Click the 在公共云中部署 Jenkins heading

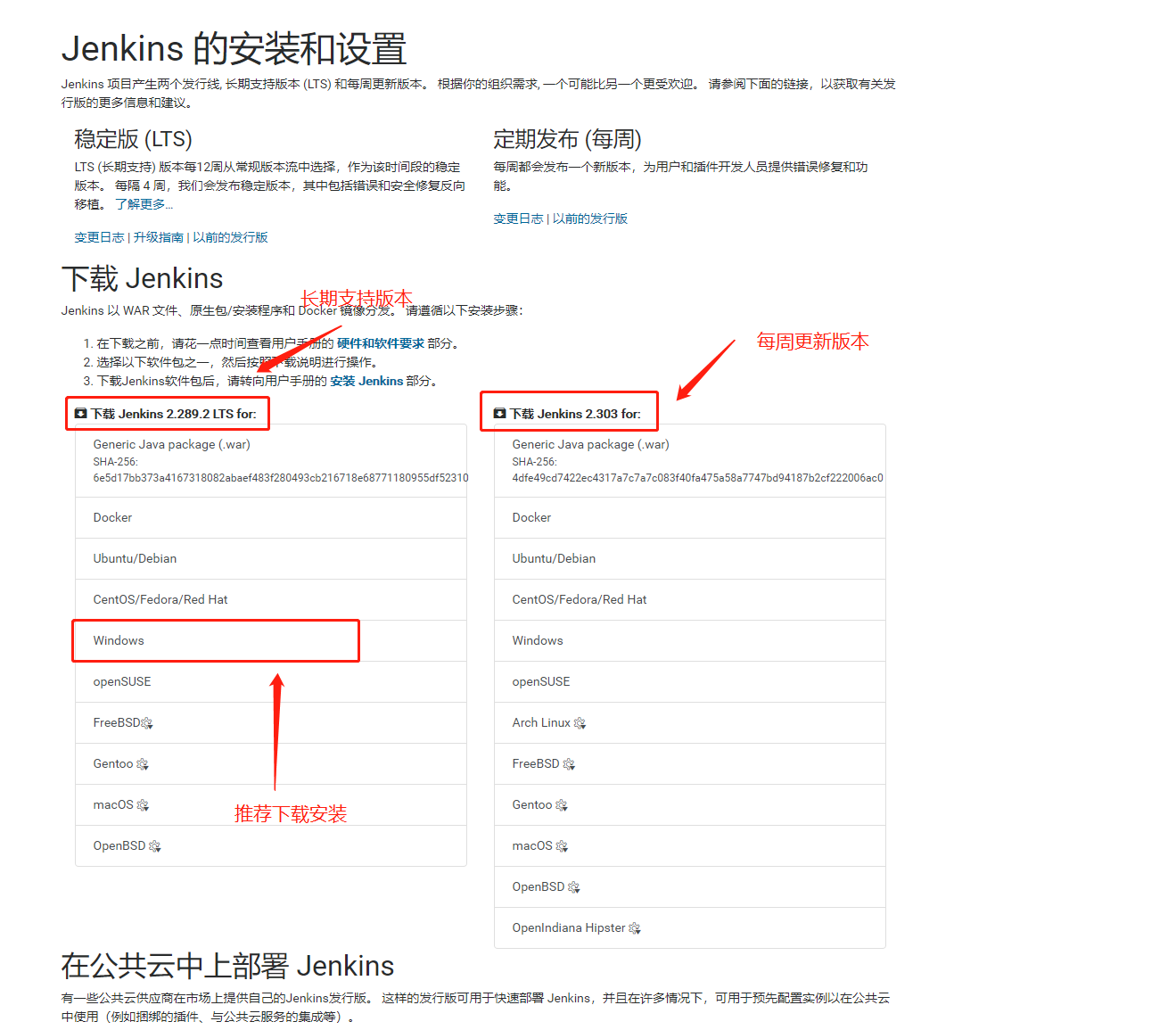(228, 966)
